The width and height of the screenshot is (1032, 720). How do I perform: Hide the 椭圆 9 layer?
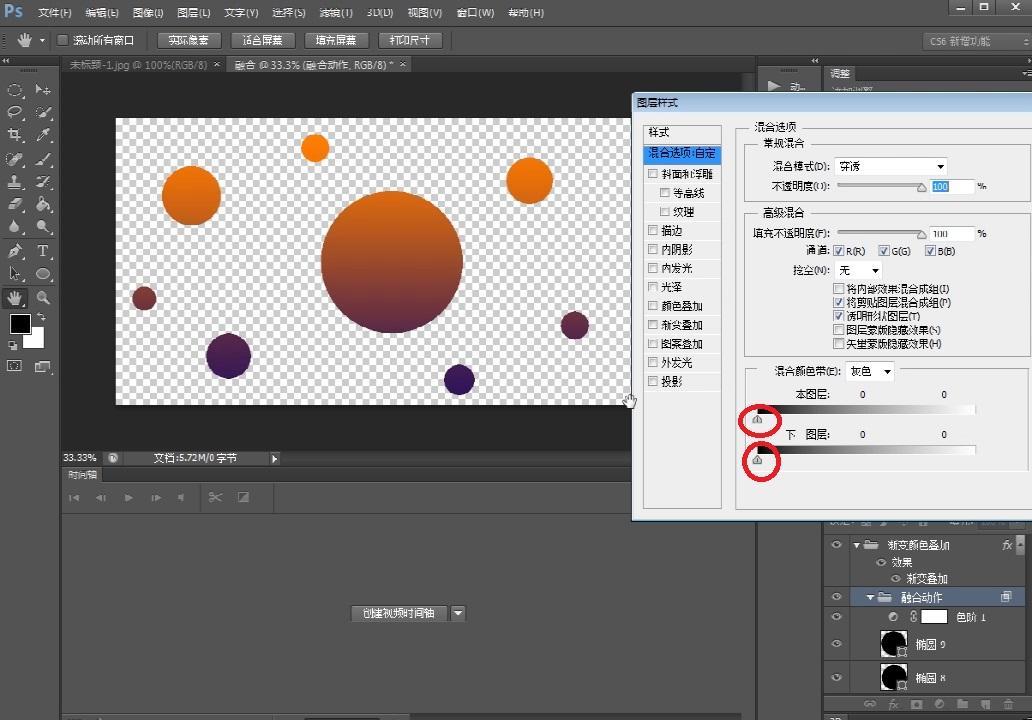point(836,645)
